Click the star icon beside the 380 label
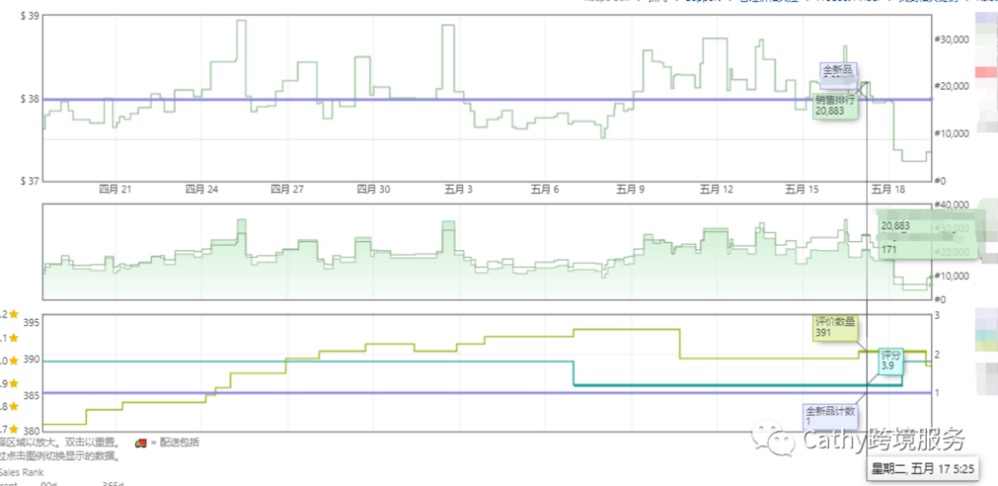The image size is (998, 486). (x=13, y=429)
